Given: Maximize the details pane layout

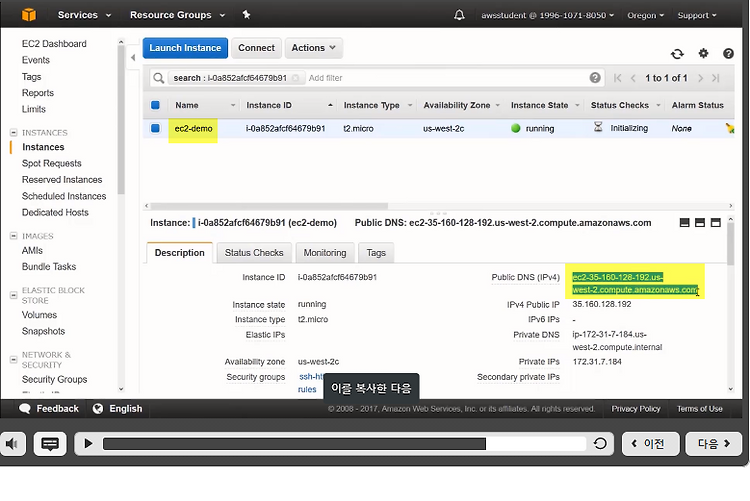Looking at the screenshot, I should 716,223.
